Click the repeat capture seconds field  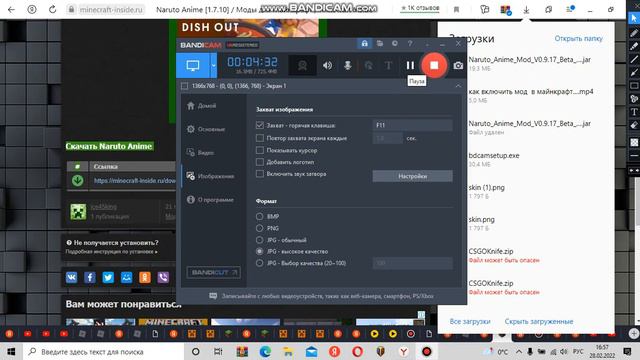(x=387, y=138)
